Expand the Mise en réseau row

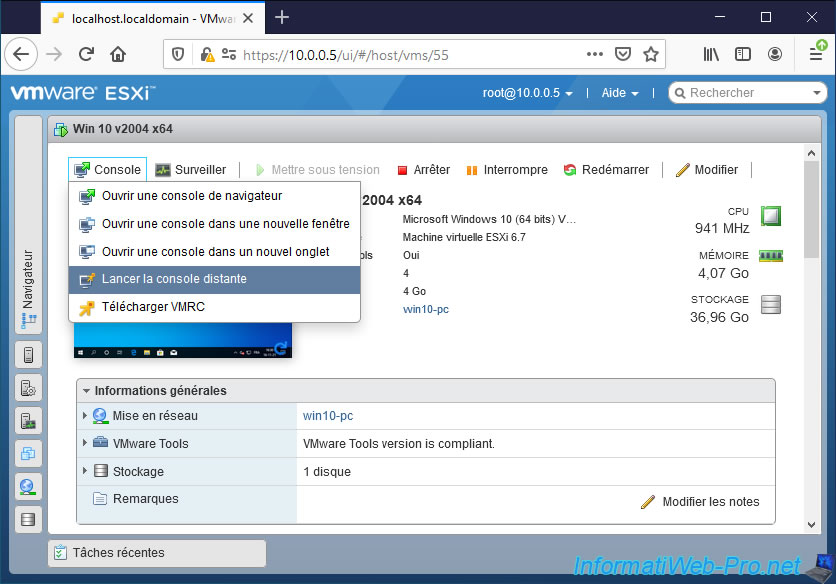pyautogui.click(x=85, y=415)
